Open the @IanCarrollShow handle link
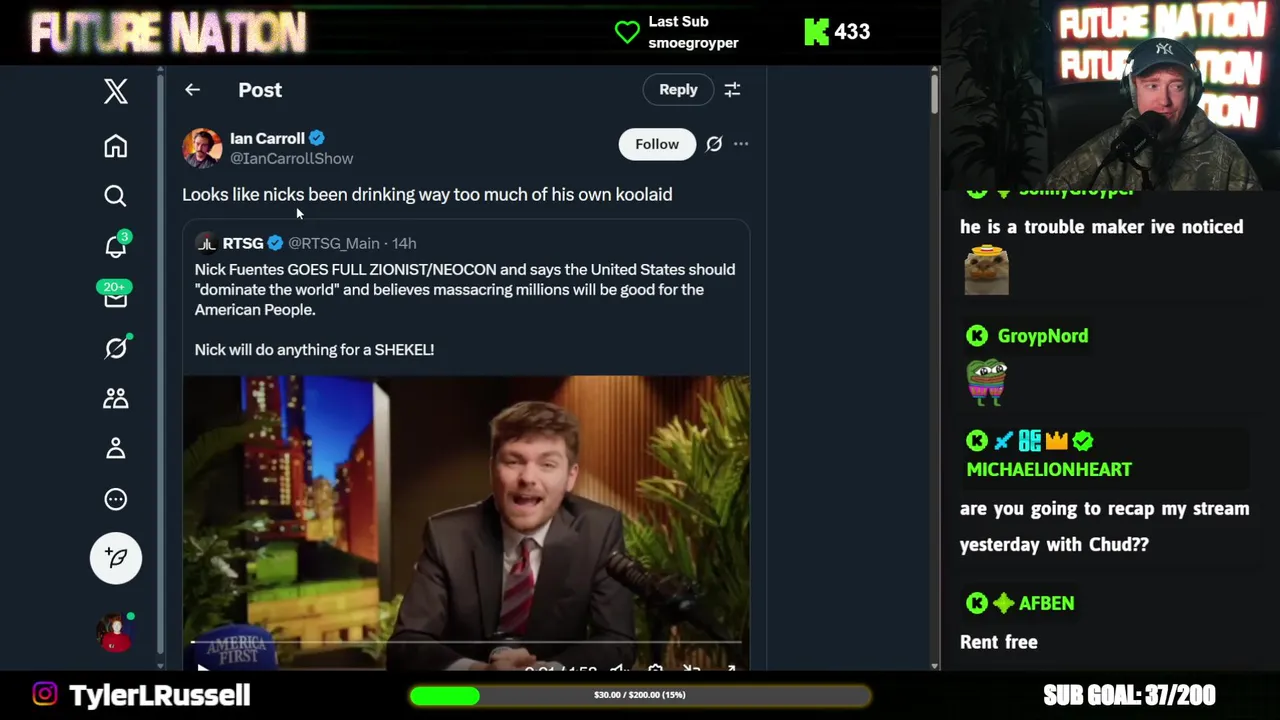This screenshot has height=720, width=1280. point(291,158)
